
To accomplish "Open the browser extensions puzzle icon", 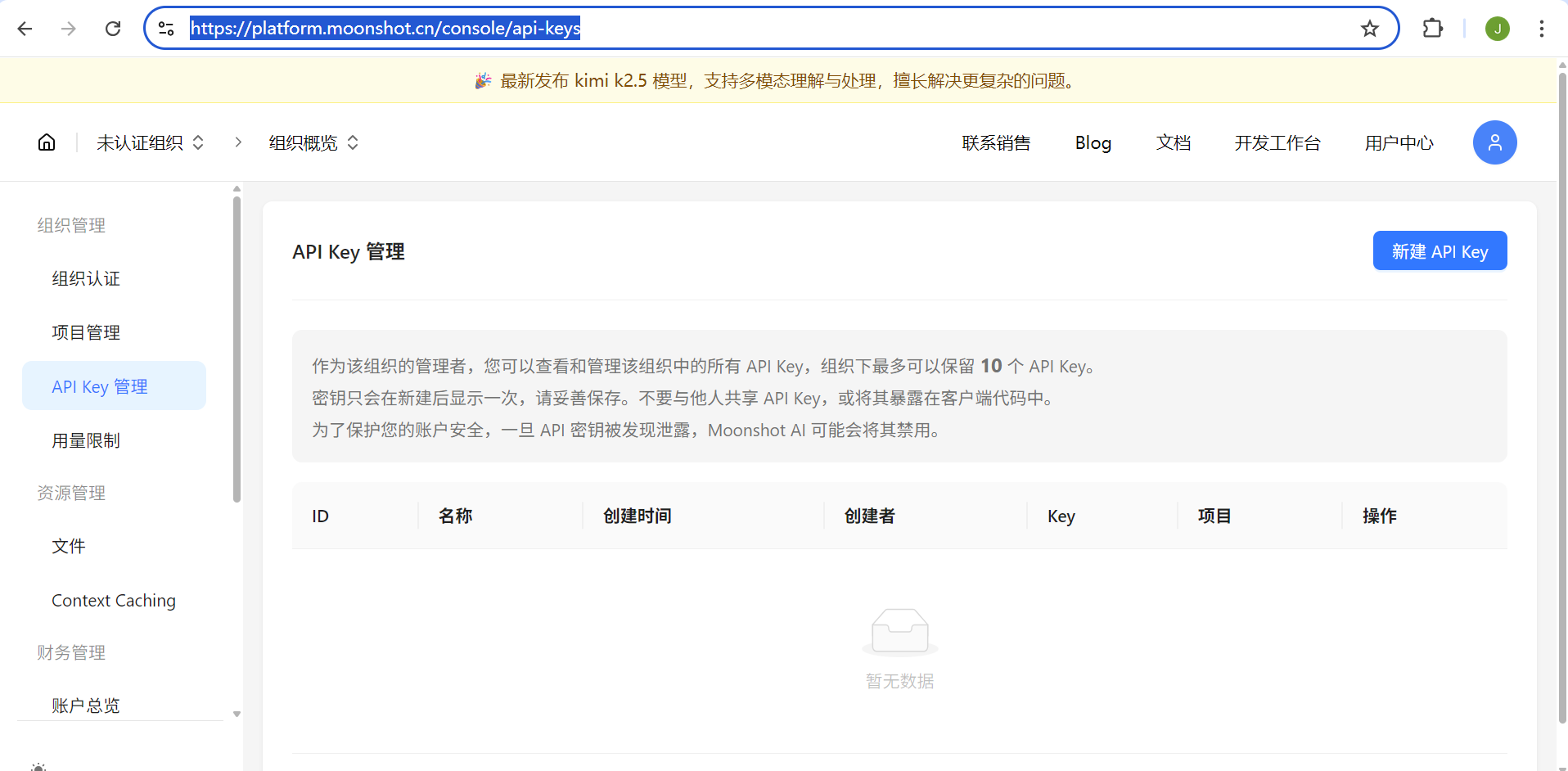I will tap(1433, 29).
